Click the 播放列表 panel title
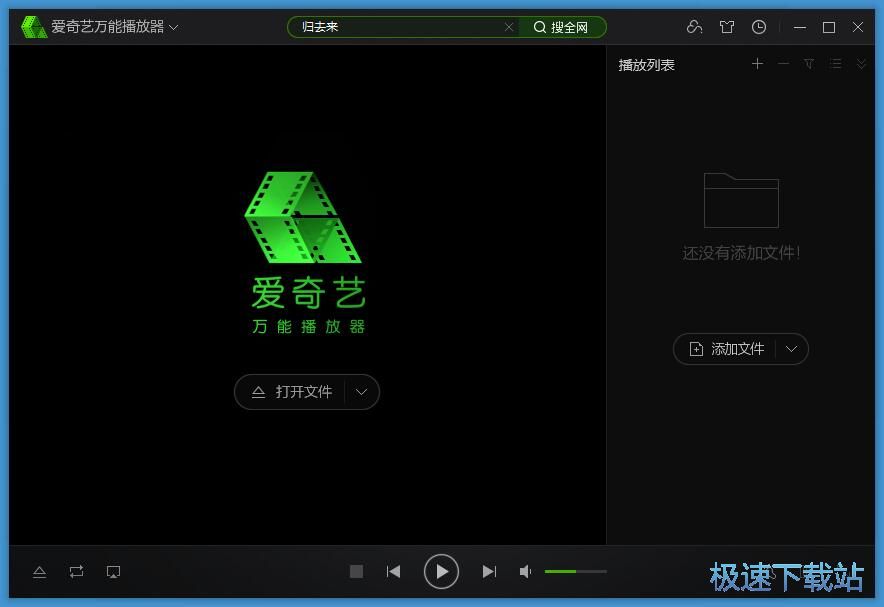Image resolution: width=884 pixels, height=607 pixels. pos(646,65)
